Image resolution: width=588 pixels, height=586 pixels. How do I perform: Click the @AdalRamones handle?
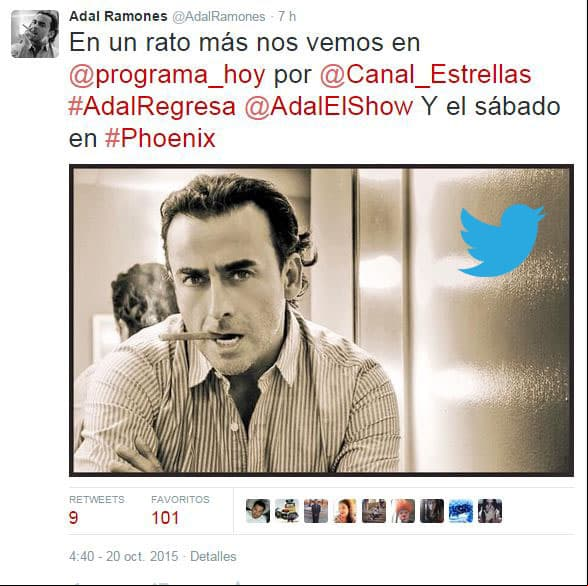[x=219, y=17]
